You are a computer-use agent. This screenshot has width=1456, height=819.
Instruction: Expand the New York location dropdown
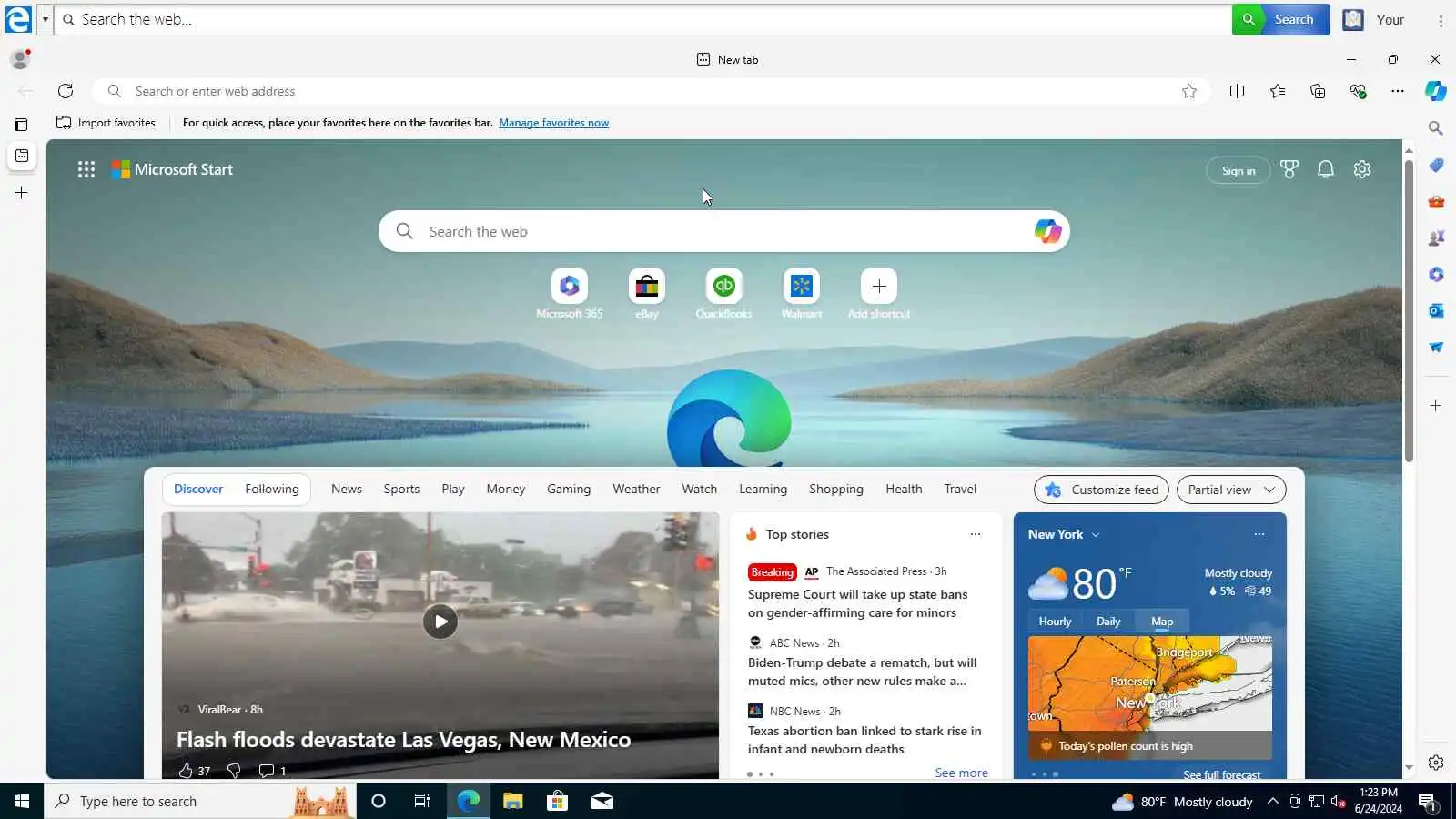click(1096, 535)
